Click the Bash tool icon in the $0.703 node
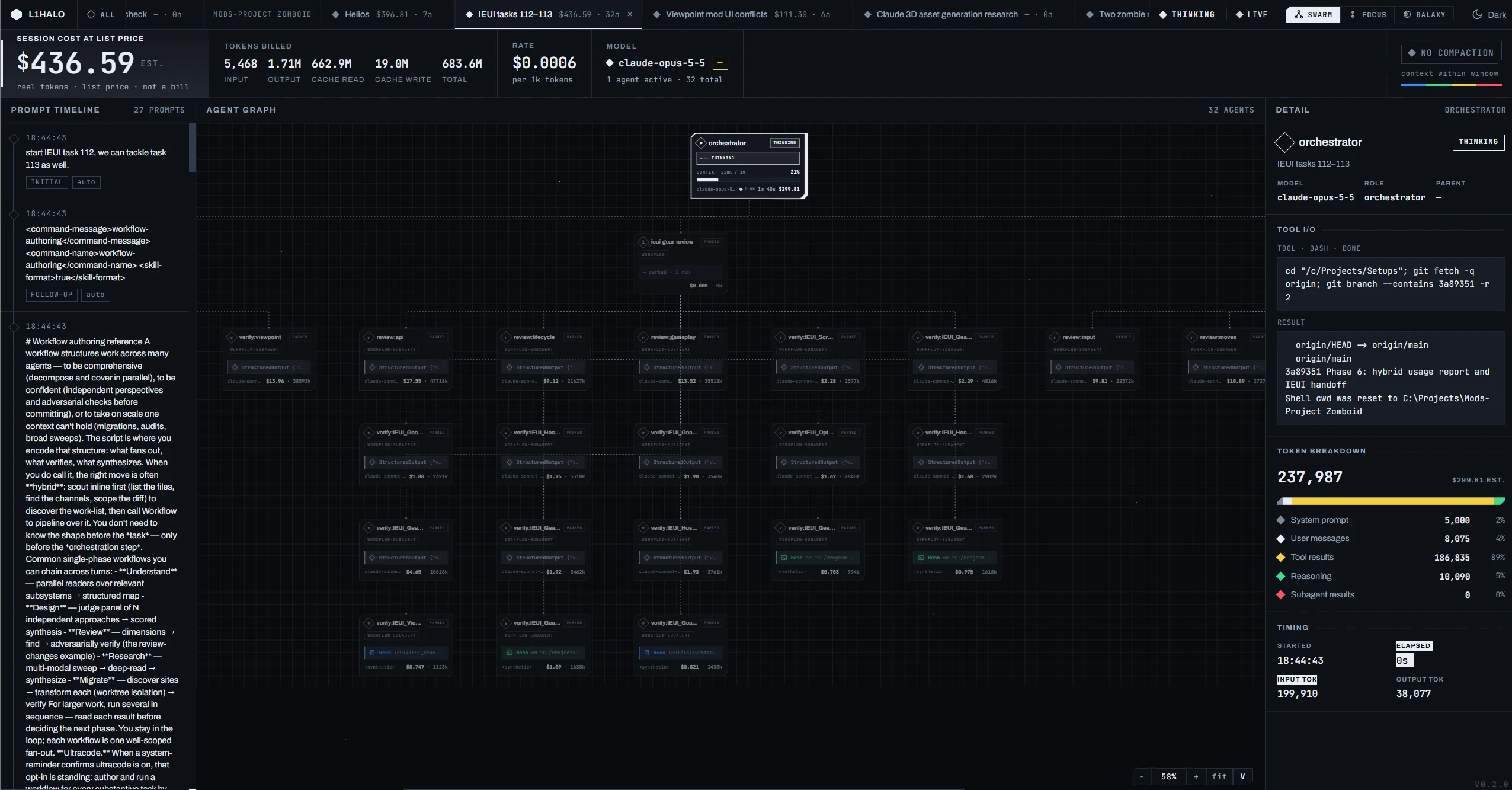 784,558
